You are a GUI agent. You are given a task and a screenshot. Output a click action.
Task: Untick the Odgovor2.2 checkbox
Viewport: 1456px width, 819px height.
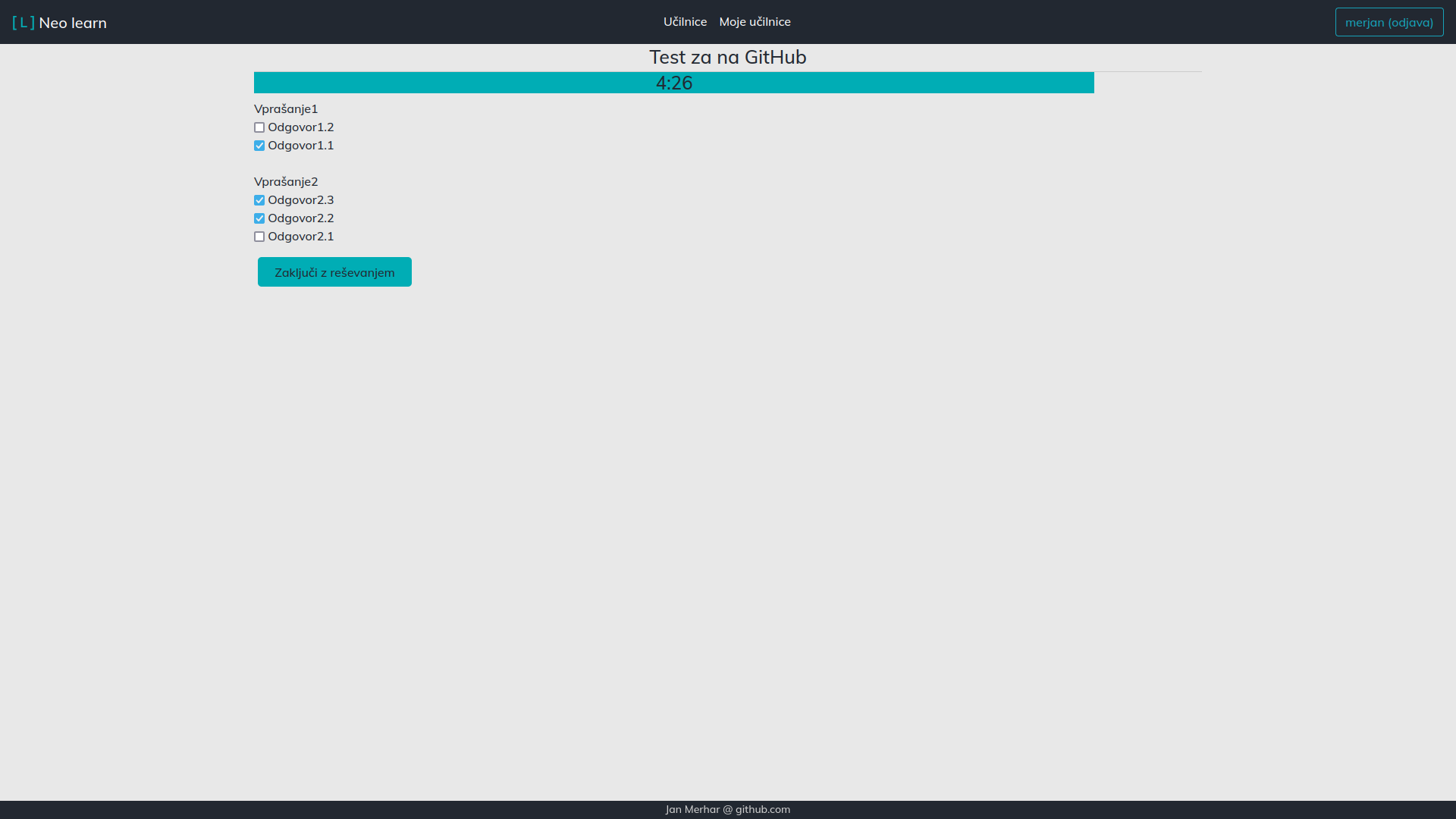pyautogui.click(x=259, y=218)
